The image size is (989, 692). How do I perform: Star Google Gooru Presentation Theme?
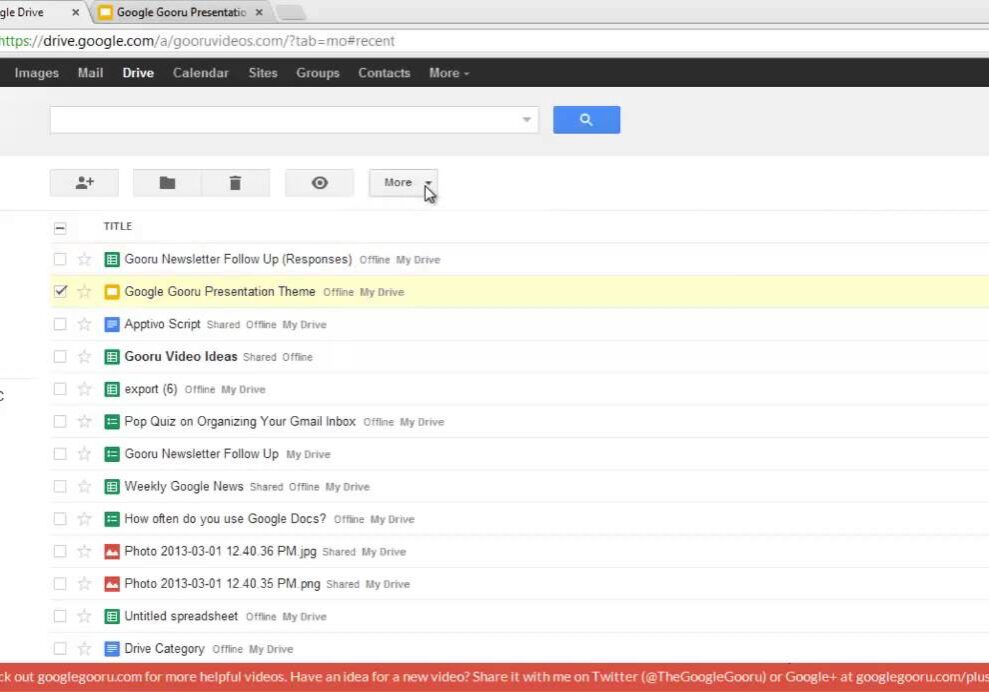point(84,291)
